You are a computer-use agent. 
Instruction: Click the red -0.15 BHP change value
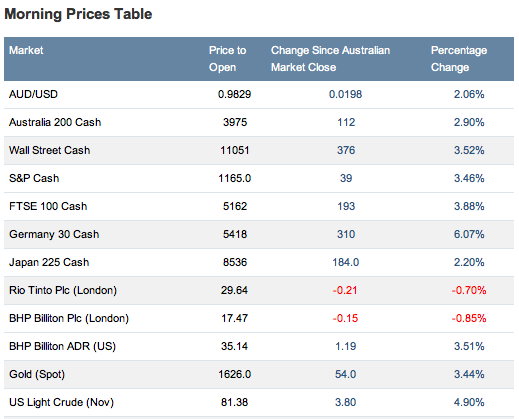tap(345, 318)
